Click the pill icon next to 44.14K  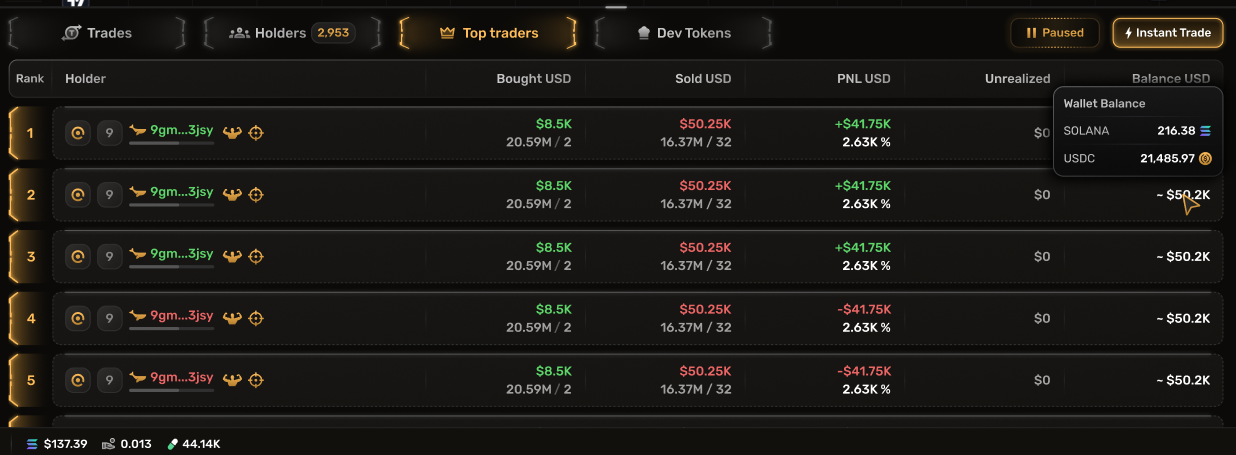pyautogui.click(x=172, y=444)
